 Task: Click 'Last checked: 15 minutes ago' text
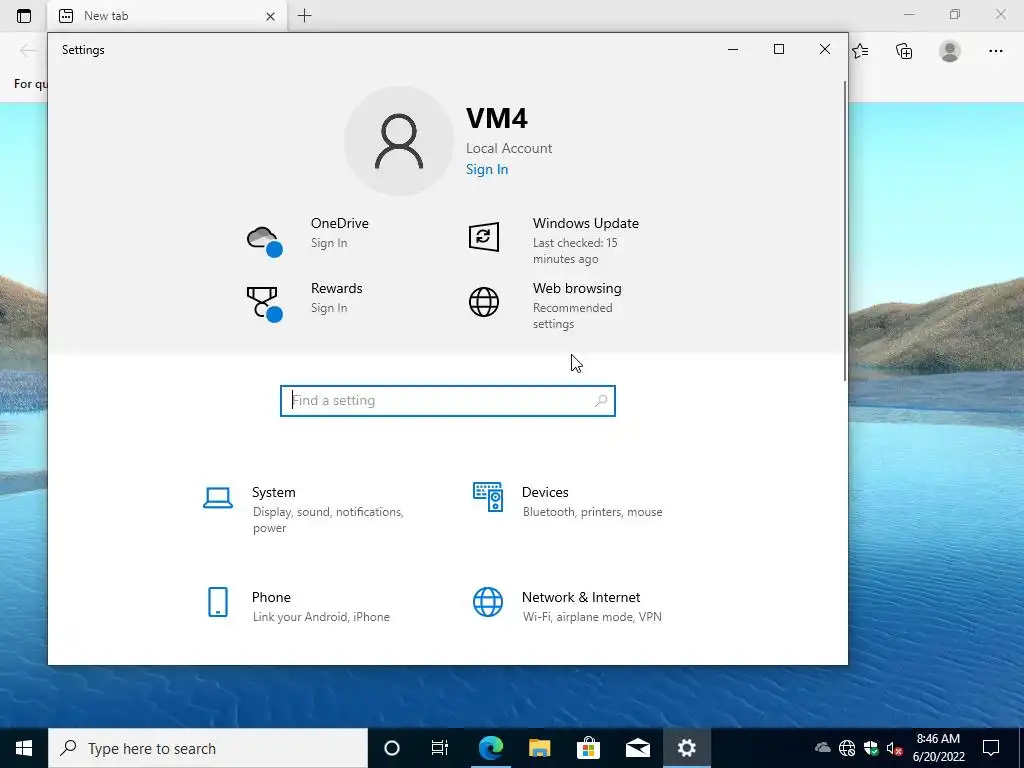575,251
